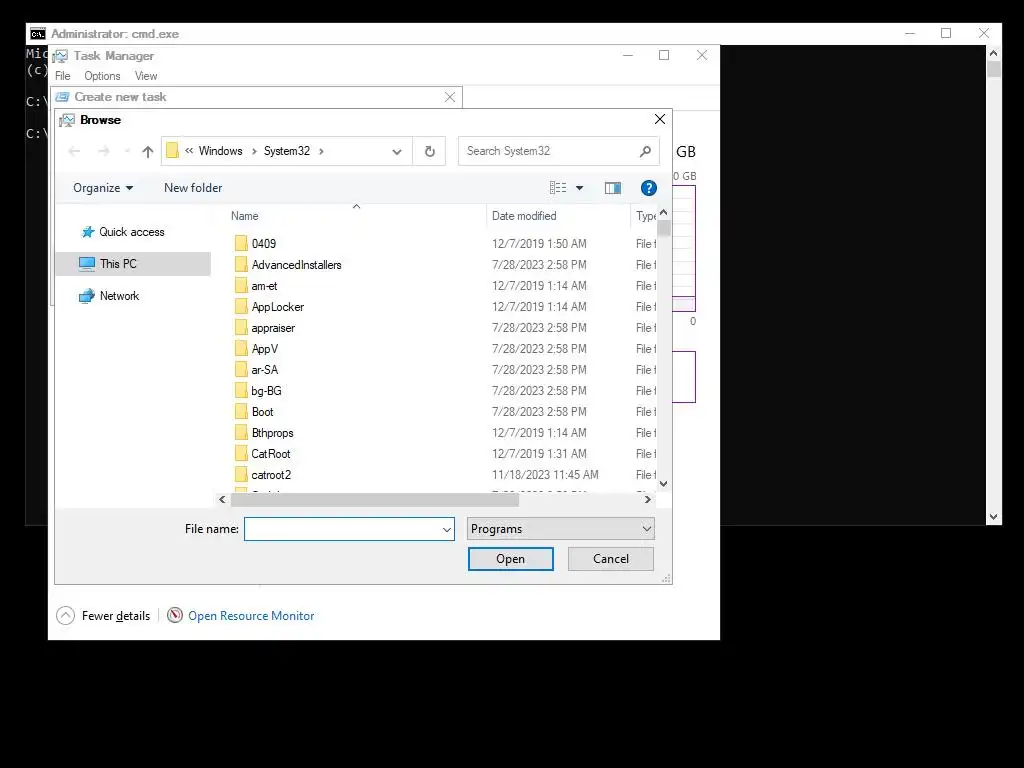Click the Fewer details arrow icon

[65, 615]
